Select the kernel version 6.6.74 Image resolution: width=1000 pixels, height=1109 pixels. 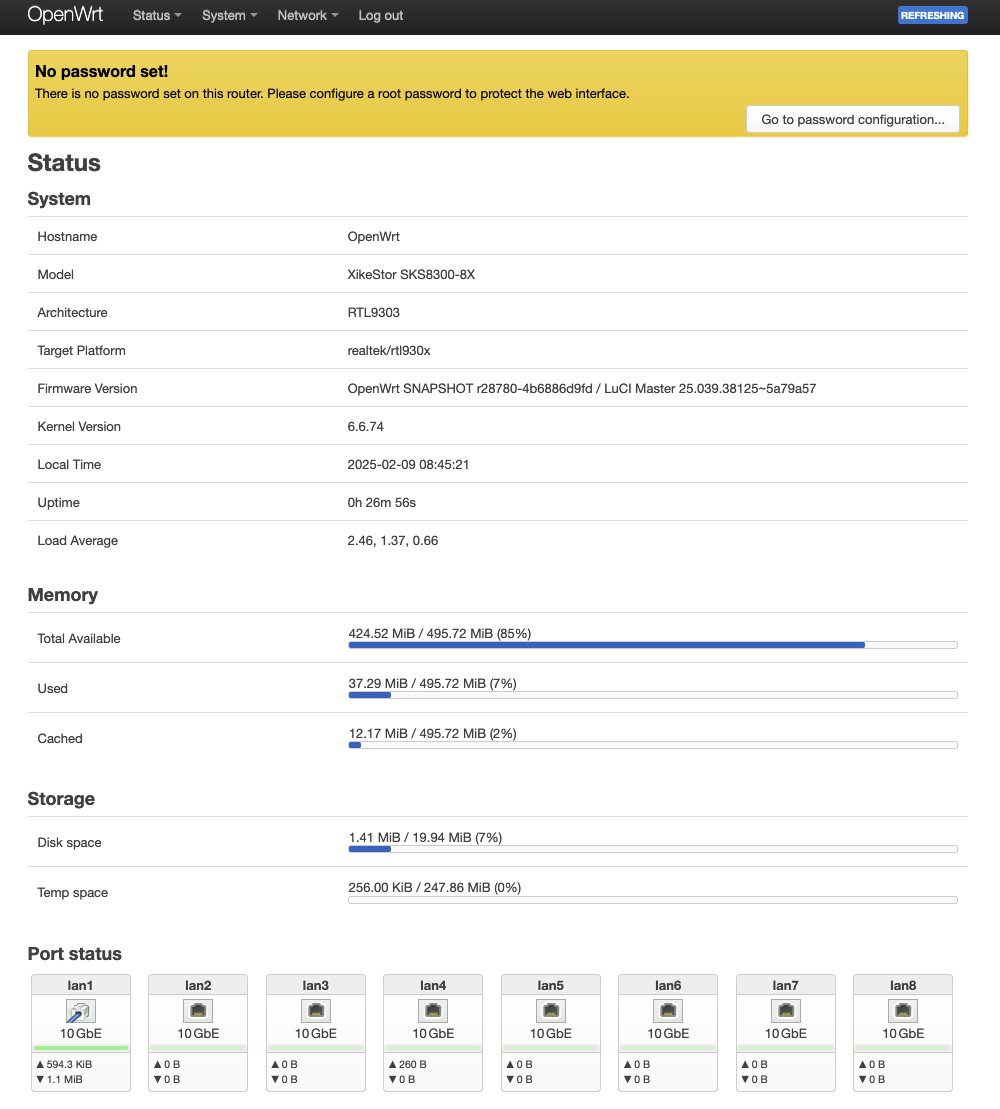pyautogui.click(x=366, y=426)
